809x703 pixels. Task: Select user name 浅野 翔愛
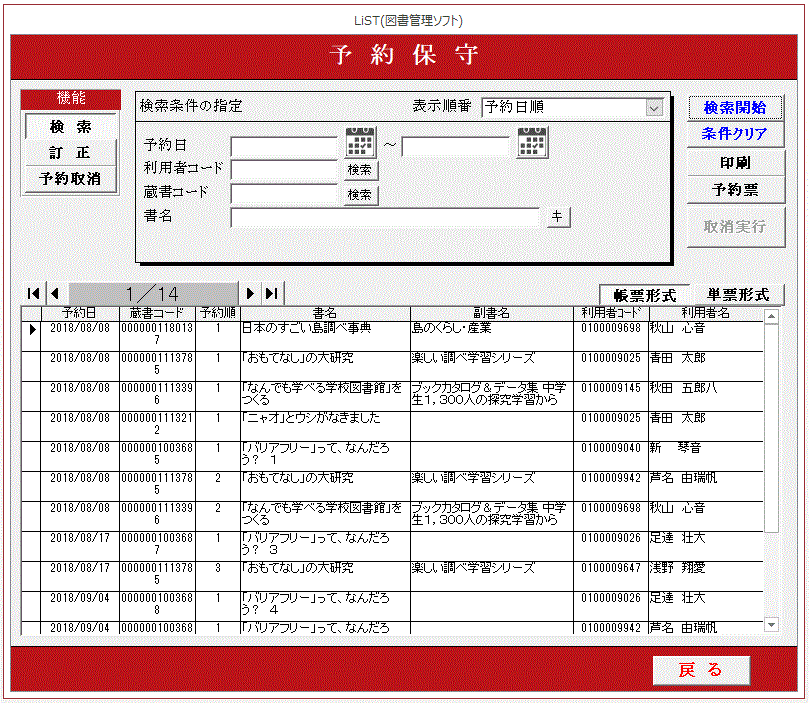coord(706,576)
